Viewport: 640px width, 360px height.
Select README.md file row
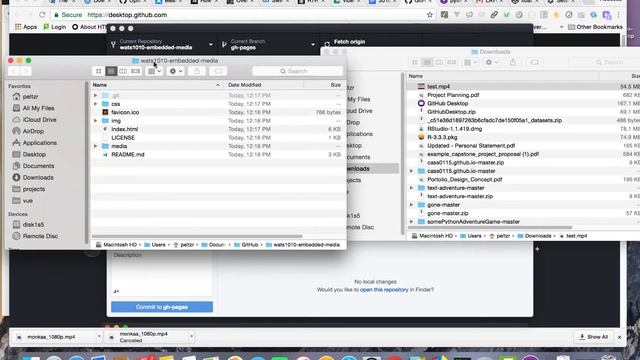click(217, 155)
